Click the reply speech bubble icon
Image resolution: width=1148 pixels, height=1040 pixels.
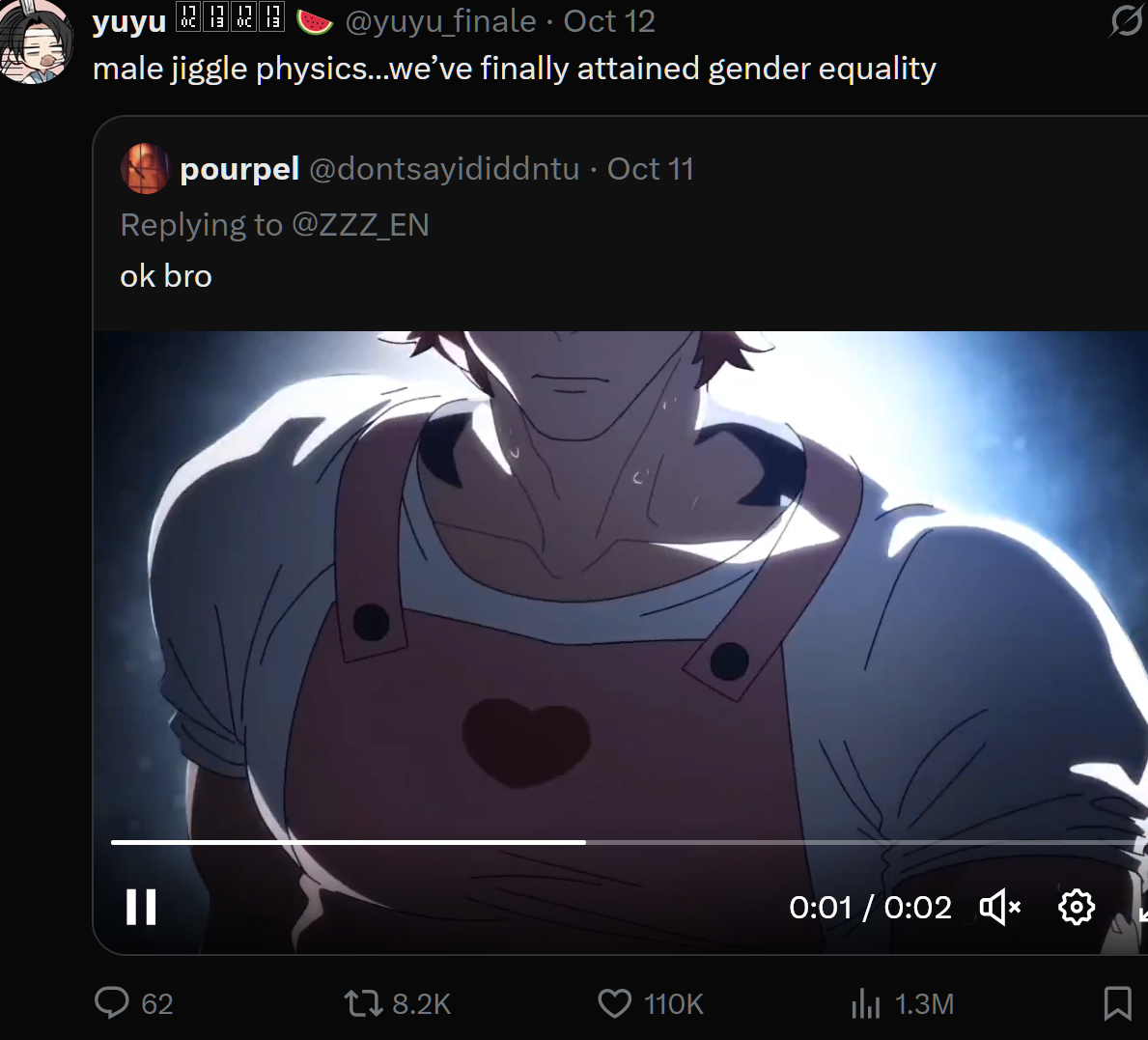(x=111, y=1003)
